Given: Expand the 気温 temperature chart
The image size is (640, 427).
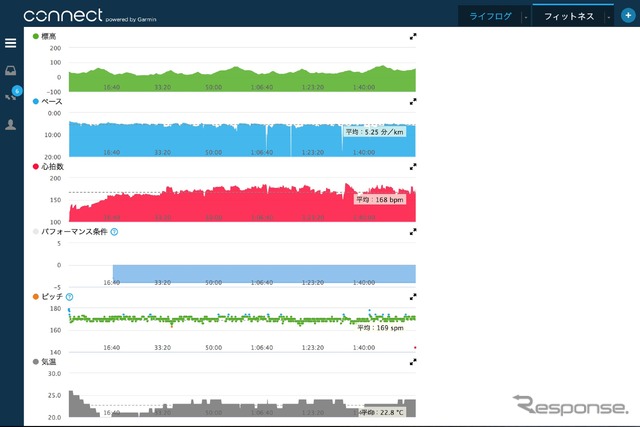Looking at the screenshot, I should 413,362.
